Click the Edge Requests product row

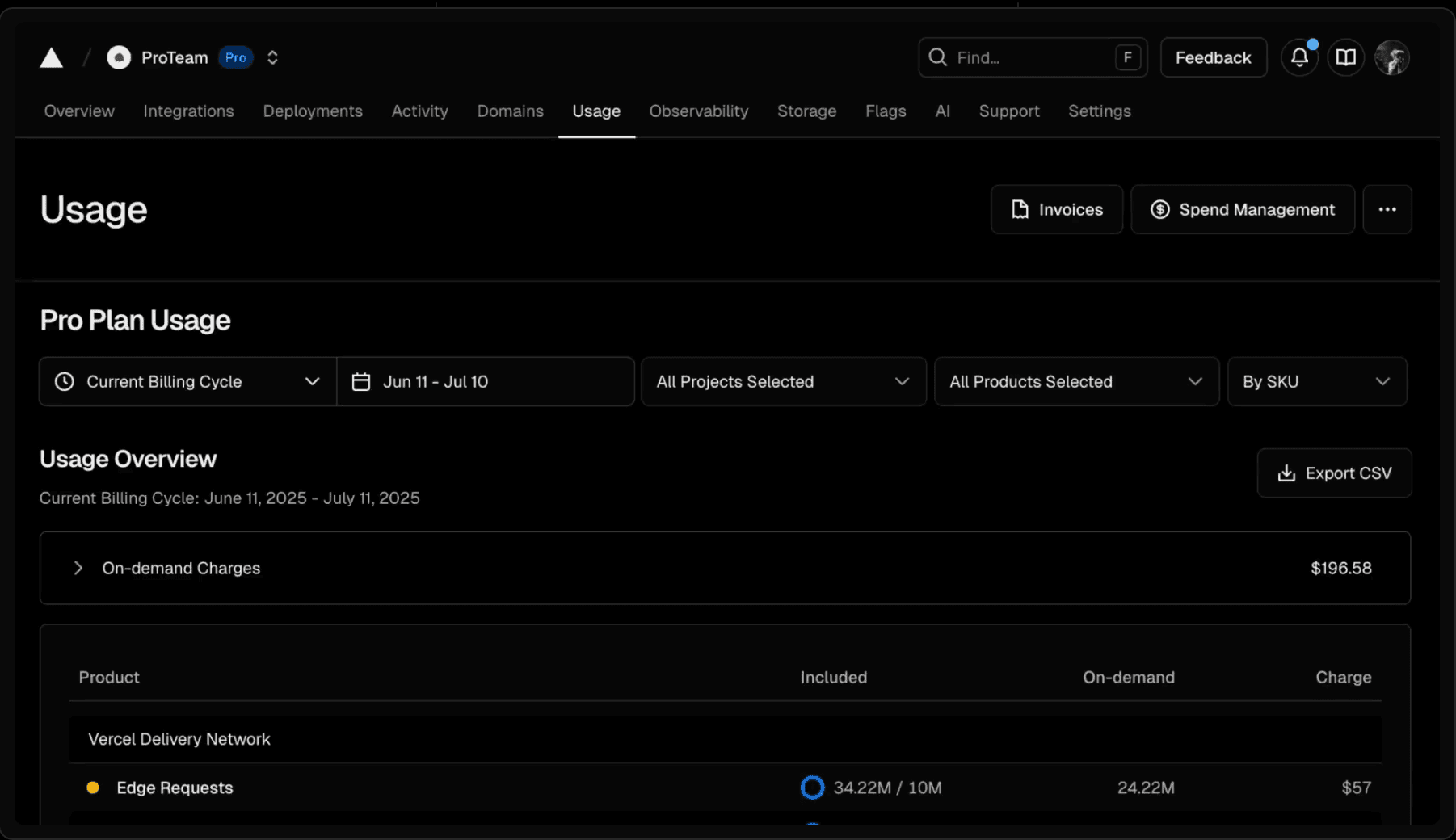(x=725, y=788)
